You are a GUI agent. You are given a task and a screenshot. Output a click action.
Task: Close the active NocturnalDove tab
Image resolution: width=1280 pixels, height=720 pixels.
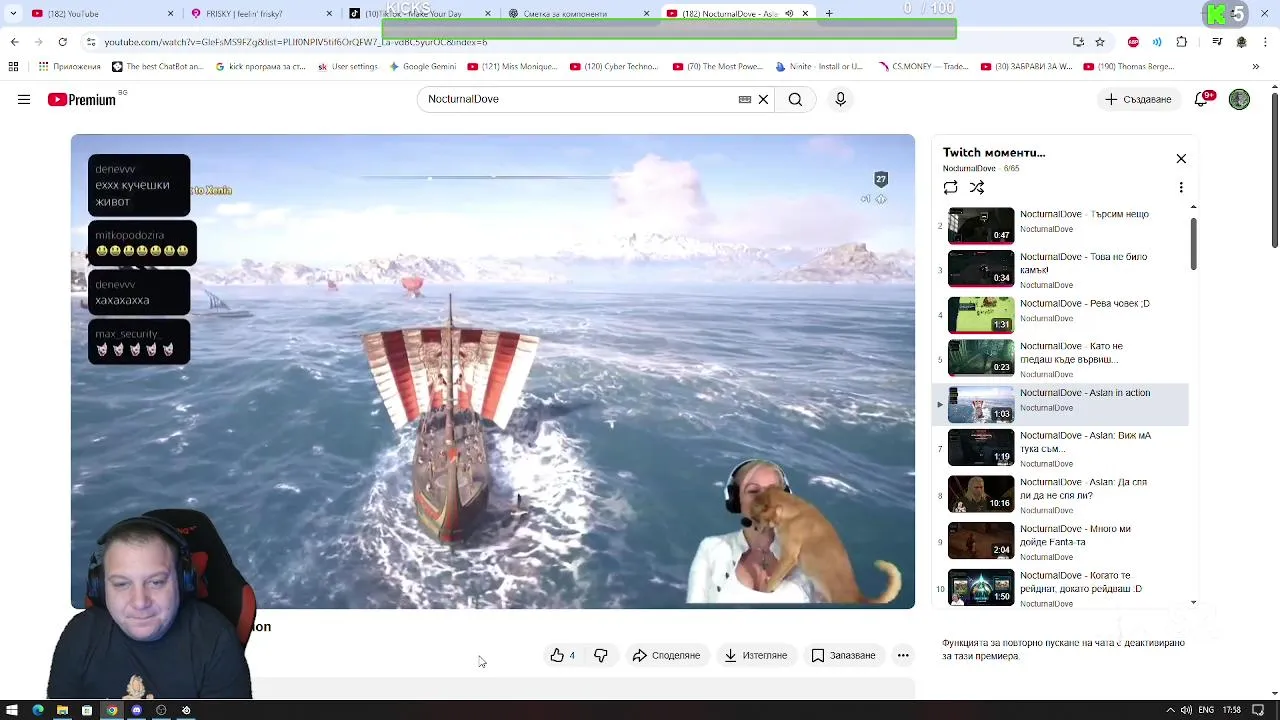click(805, 14)
